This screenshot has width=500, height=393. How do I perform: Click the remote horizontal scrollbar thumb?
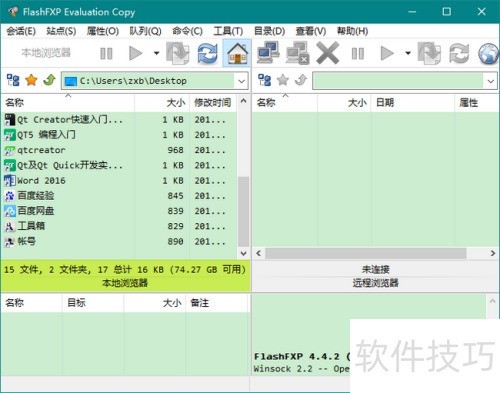point(366,253)
